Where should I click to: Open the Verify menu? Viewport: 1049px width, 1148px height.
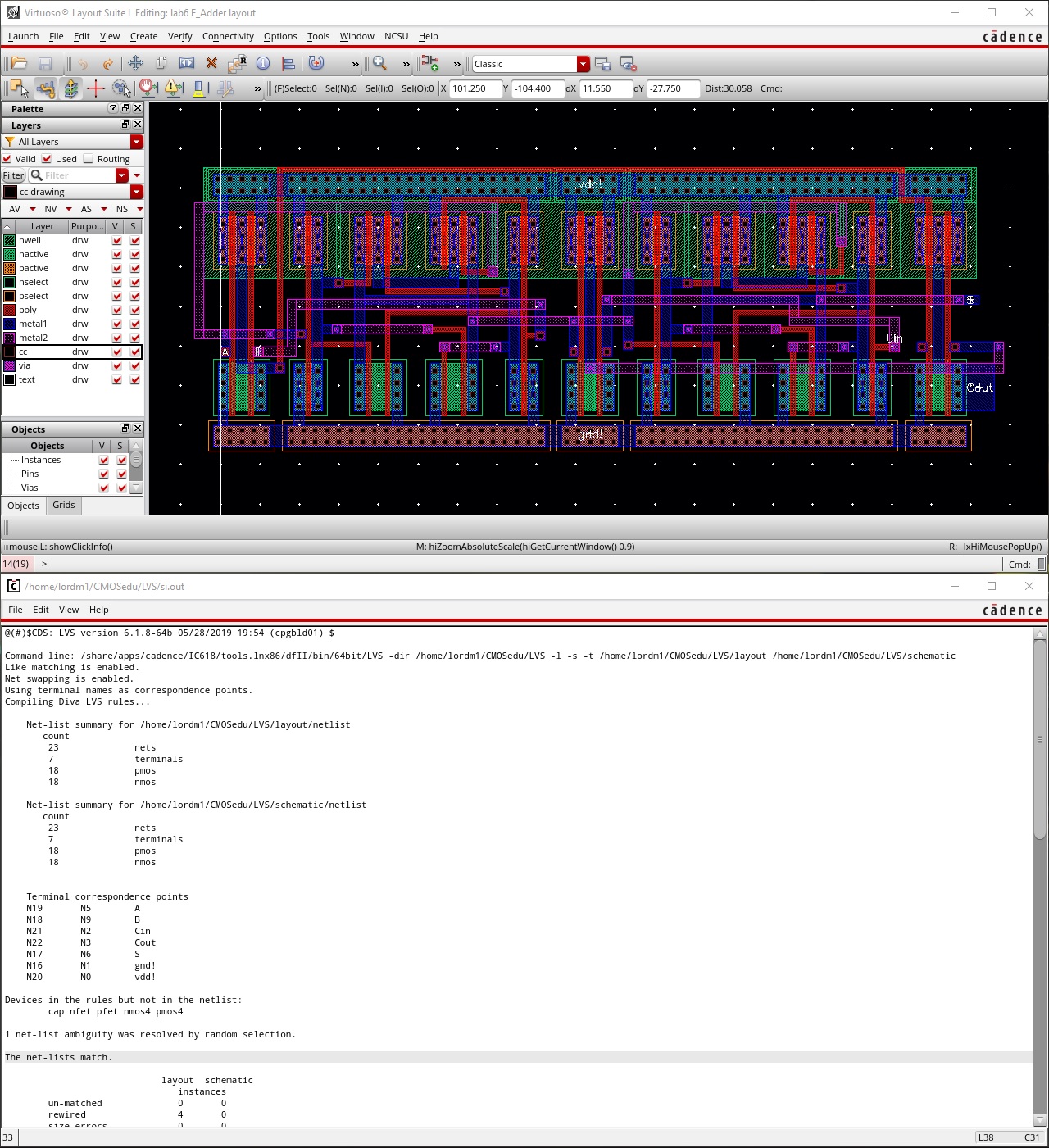click(179, 36)
